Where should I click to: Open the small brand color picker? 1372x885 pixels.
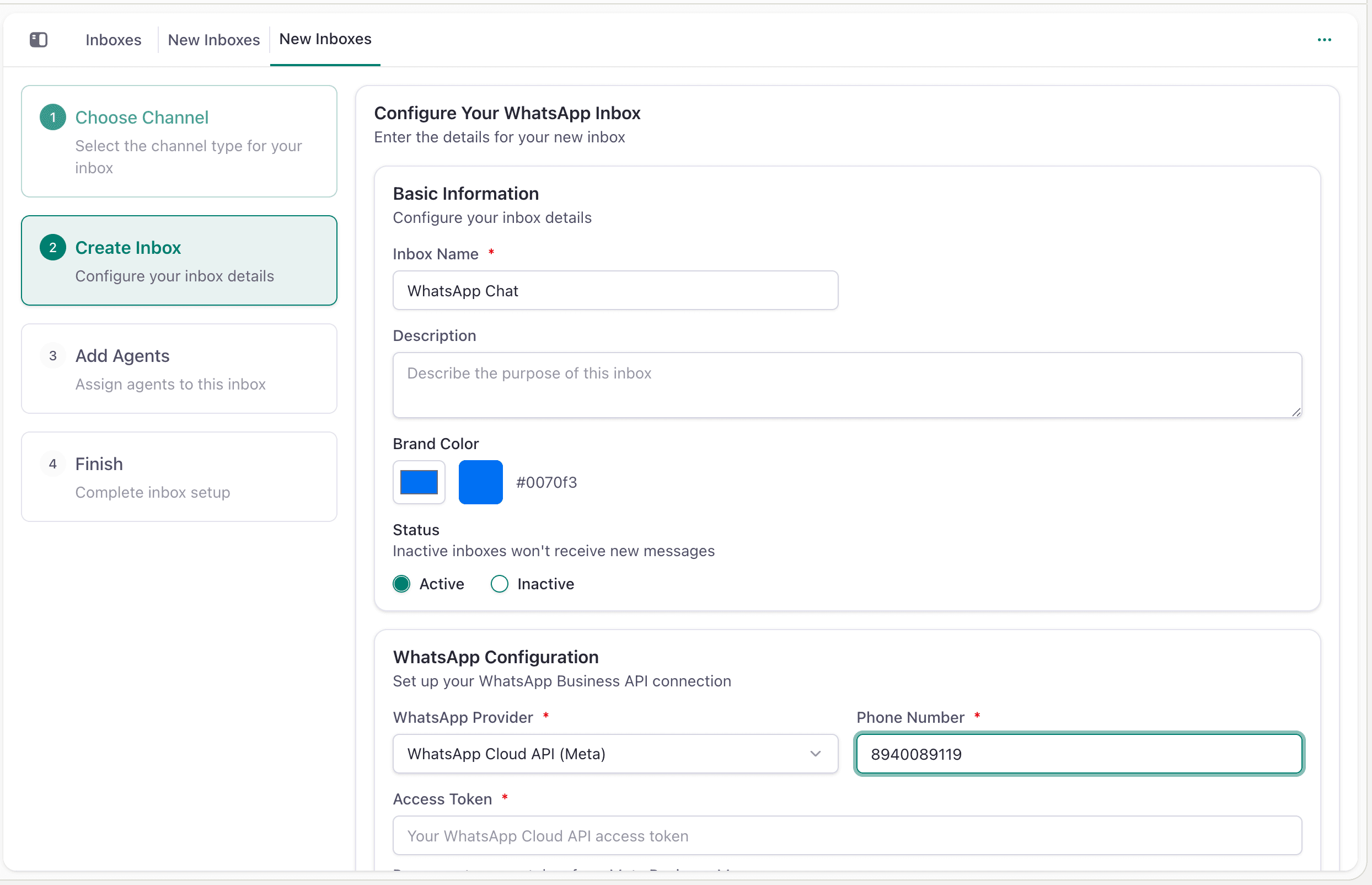pos(419,482)
